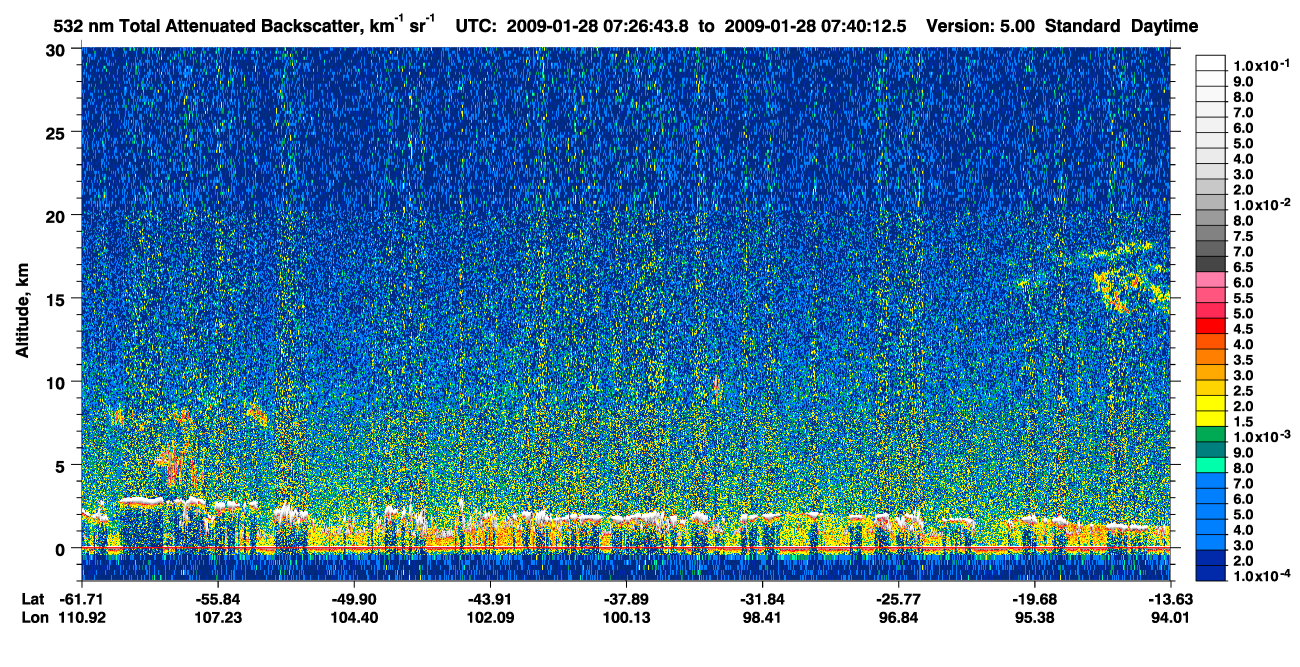The height and width of the screenshot is (667, 1300).
Task: Click the latitude value -19.68
Action: coord(1034,599)
